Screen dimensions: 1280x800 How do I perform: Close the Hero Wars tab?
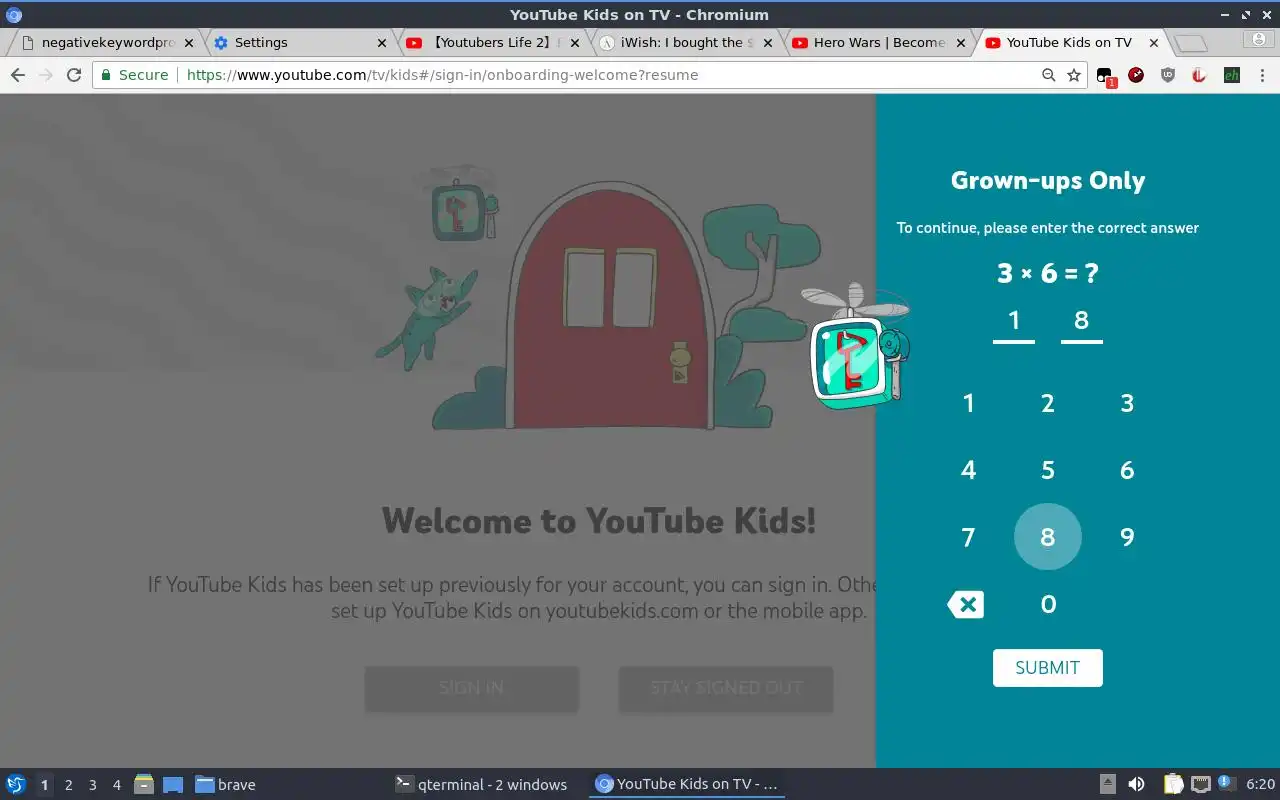pos(961,43)
